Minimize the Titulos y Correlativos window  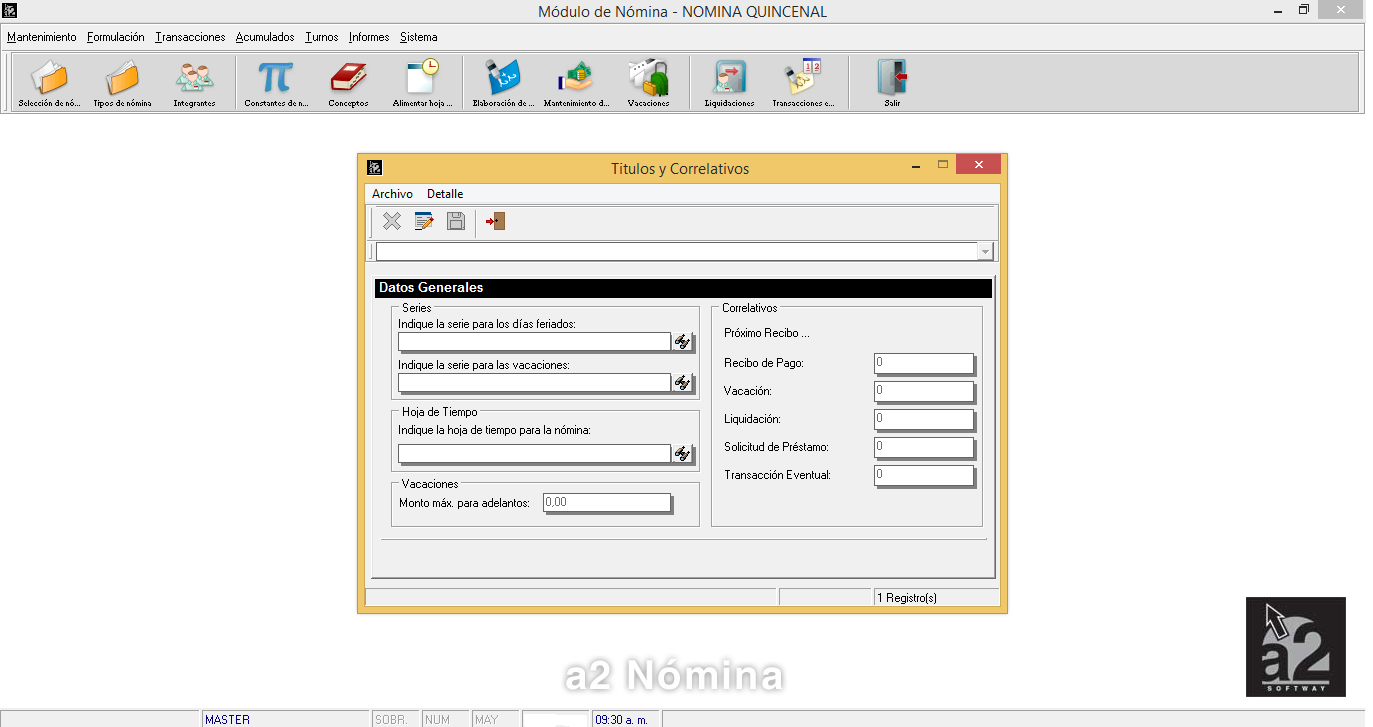pos(915,165)
